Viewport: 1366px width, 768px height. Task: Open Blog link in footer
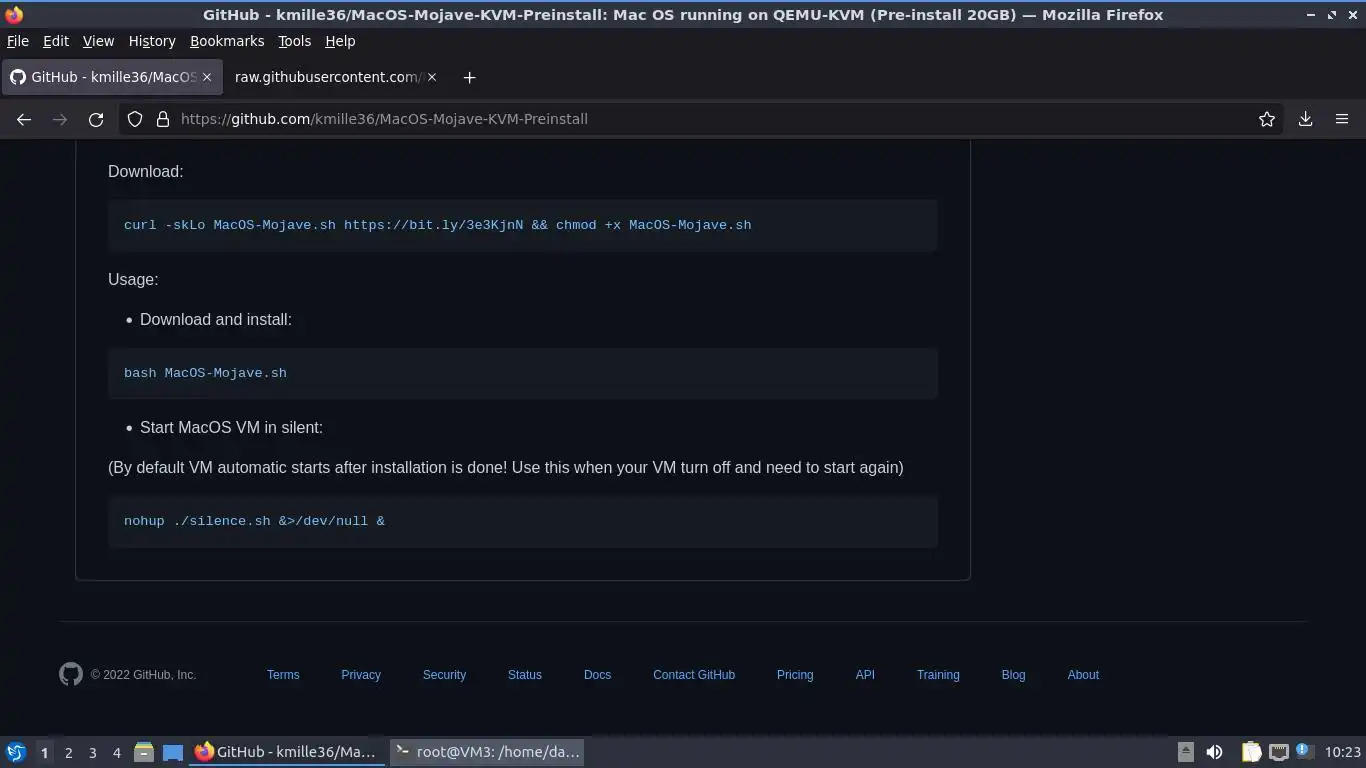point(1013,675)
